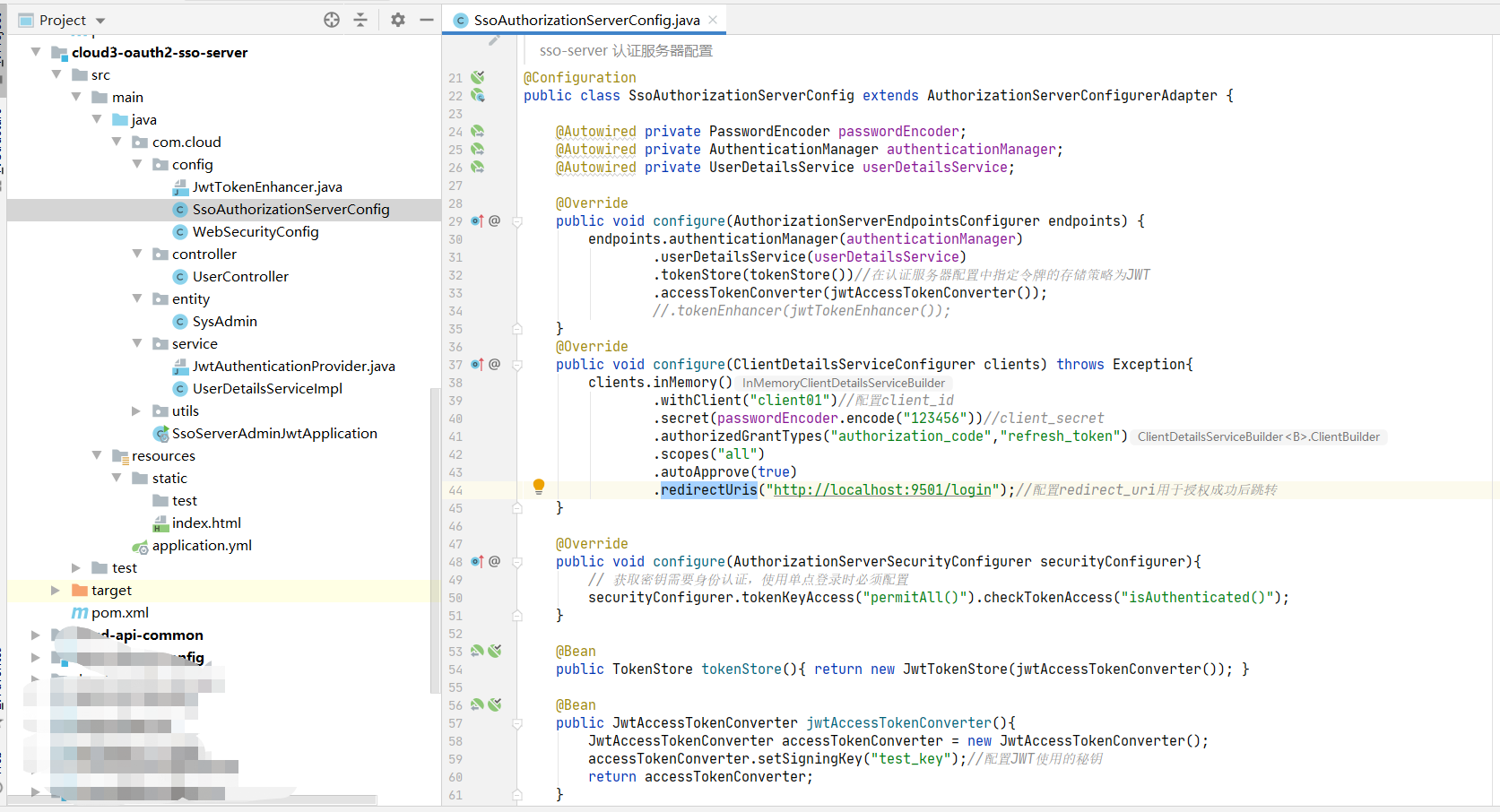The width and height of the screenshot is (1500, 812).
Task: Expand the utils package
Action: click(137, 410)
